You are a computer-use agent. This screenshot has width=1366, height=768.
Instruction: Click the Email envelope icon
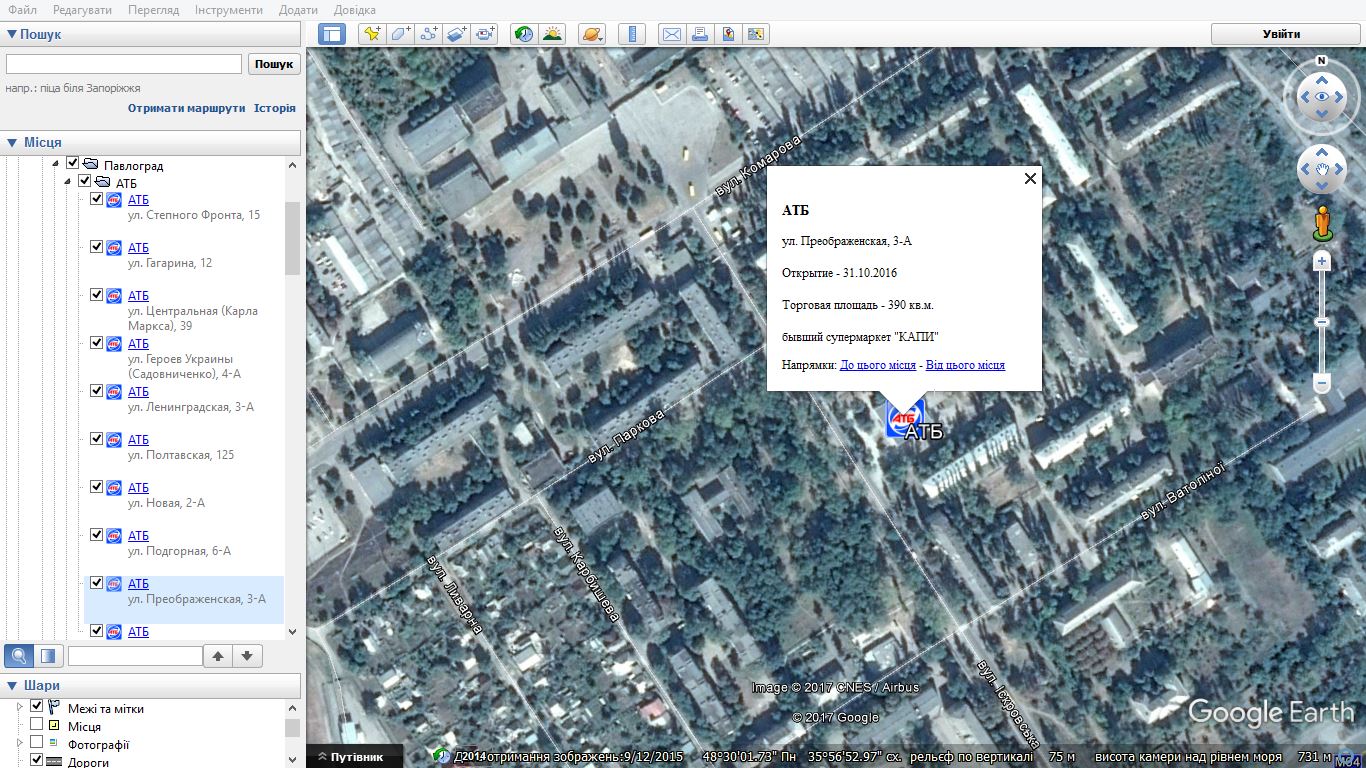pos(672,34)
